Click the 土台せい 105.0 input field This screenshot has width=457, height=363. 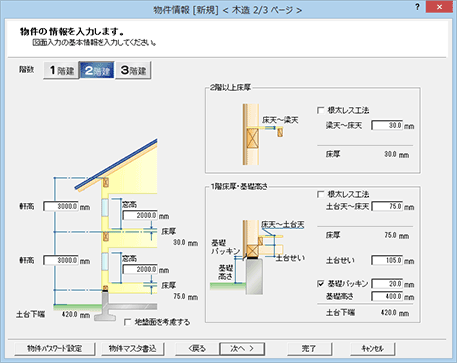click(x=387, y=260)
